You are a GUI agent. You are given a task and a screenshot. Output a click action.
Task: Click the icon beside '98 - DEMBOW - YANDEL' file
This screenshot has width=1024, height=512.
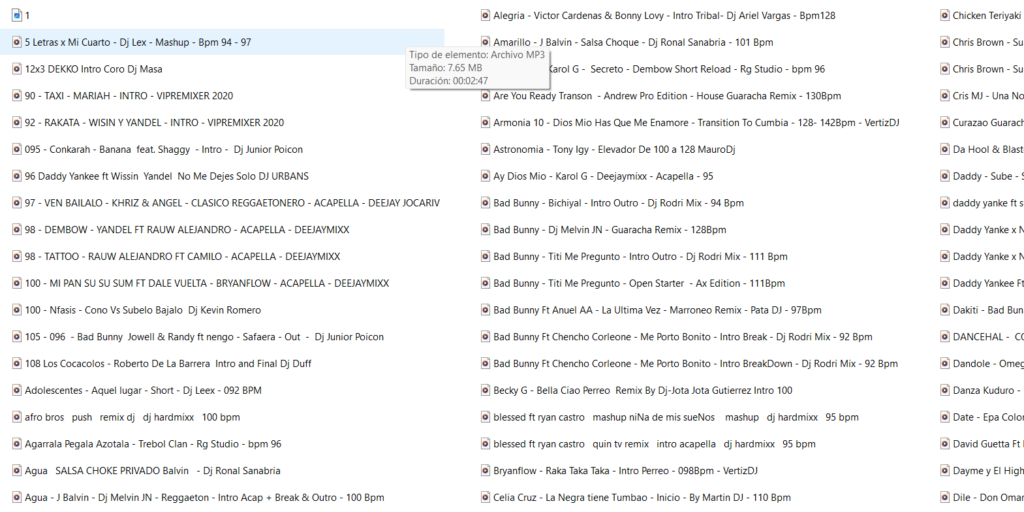pyautogui.click(x=16, y=229)
